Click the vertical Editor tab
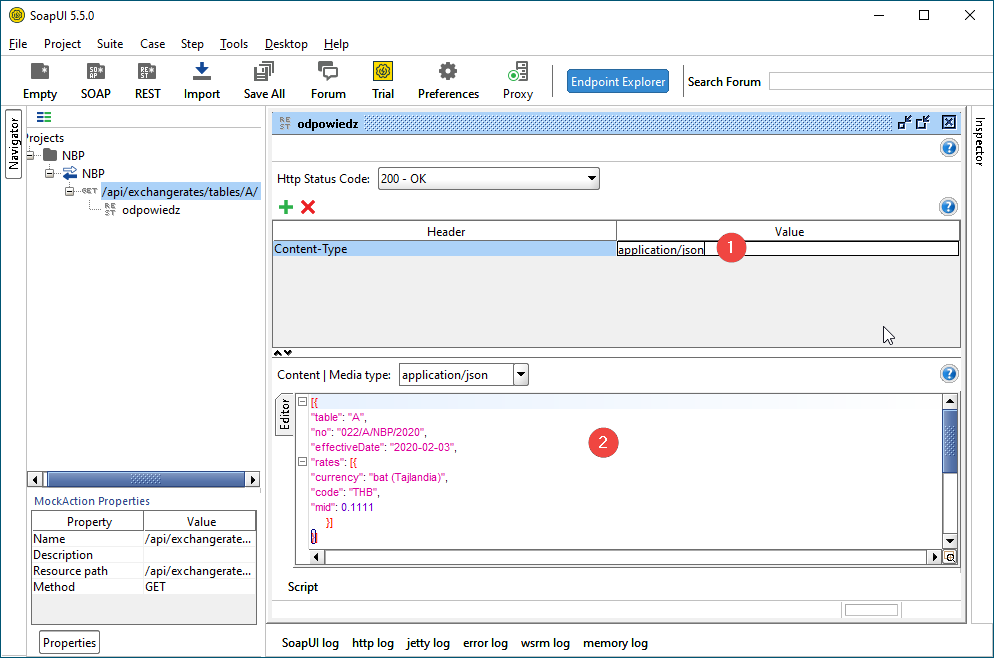The height and width of the screenshot is (658, 994). click(x=285, y=415)
